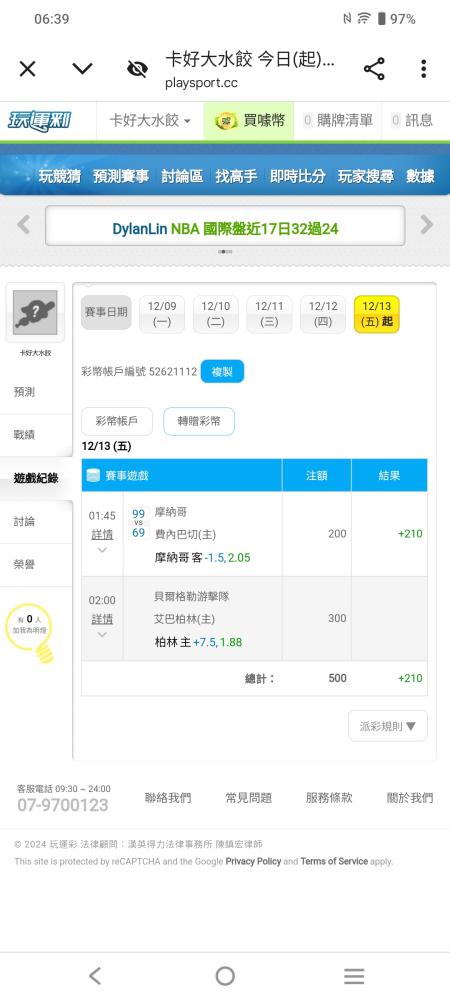Show the next banner with right arrow
Image resolution: width=450 pixels, height=1000 pixels.
click(x=426, y=224)
